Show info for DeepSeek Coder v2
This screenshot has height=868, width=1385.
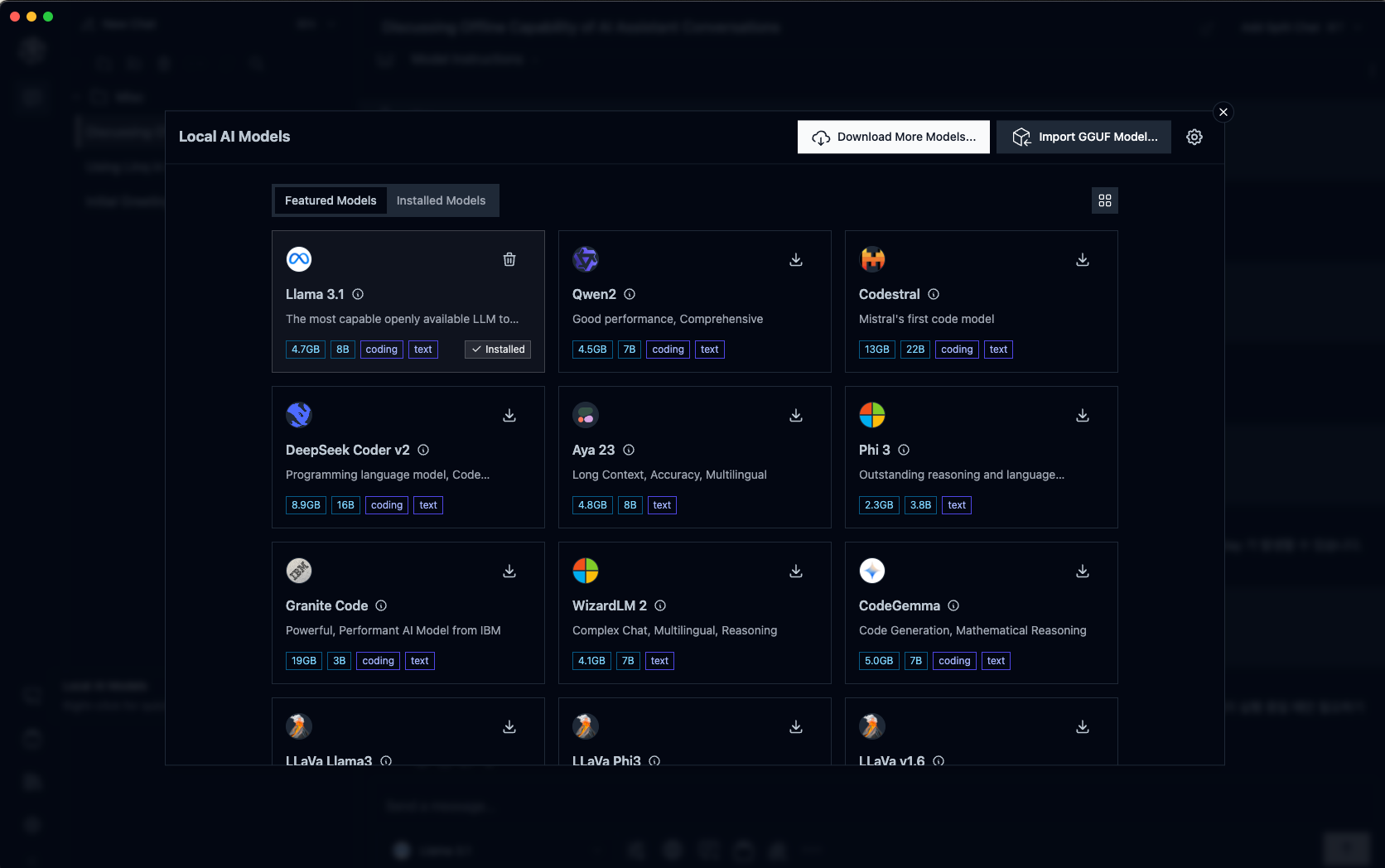coord(423,450)
